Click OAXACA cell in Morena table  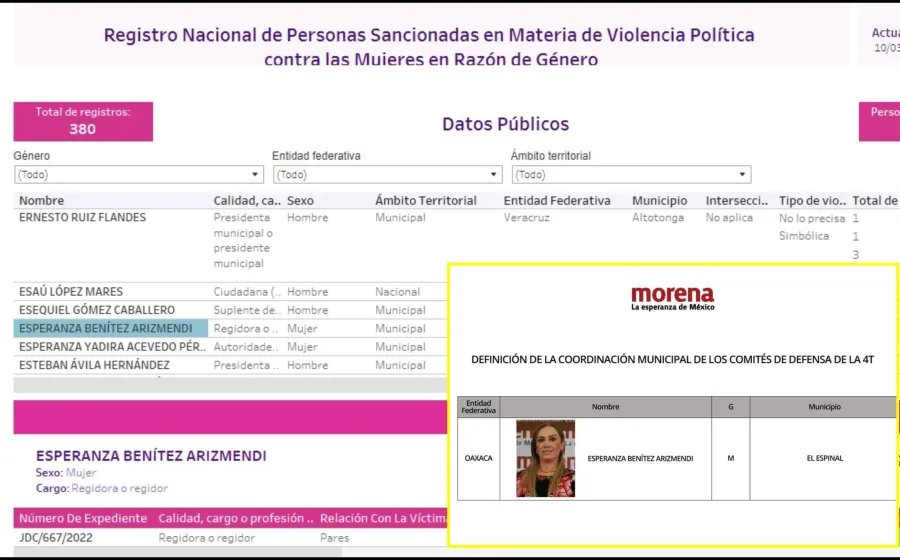(x=478, y=458)
